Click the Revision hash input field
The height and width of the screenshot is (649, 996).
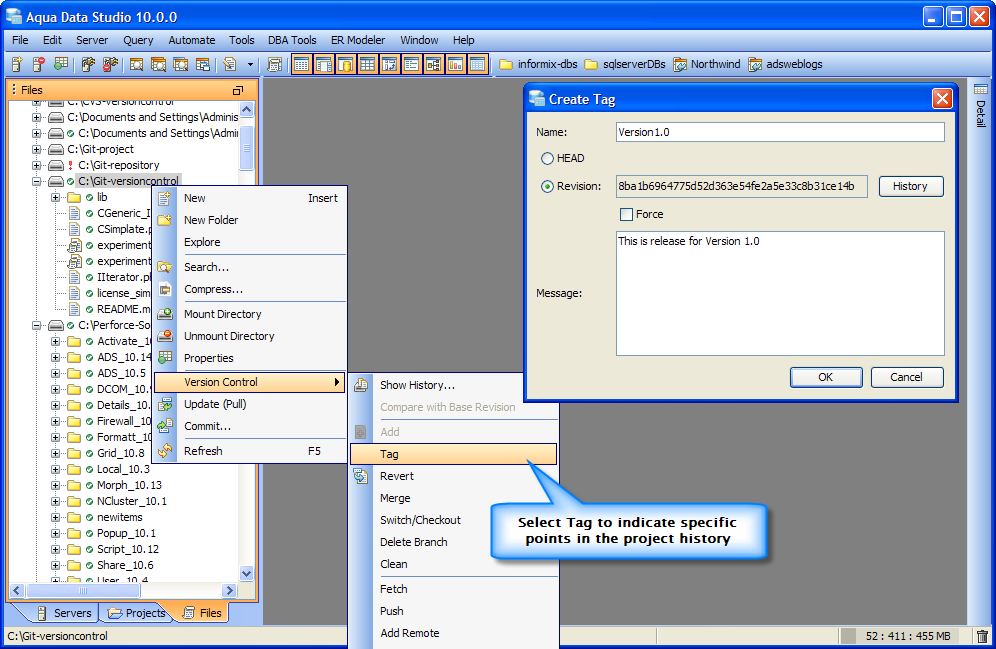[x=742, y=186]
